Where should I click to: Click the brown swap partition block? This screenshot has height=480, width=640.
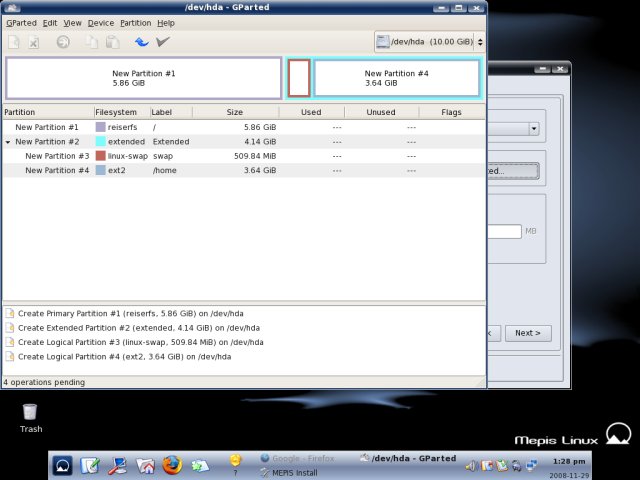tap(298, 78)
